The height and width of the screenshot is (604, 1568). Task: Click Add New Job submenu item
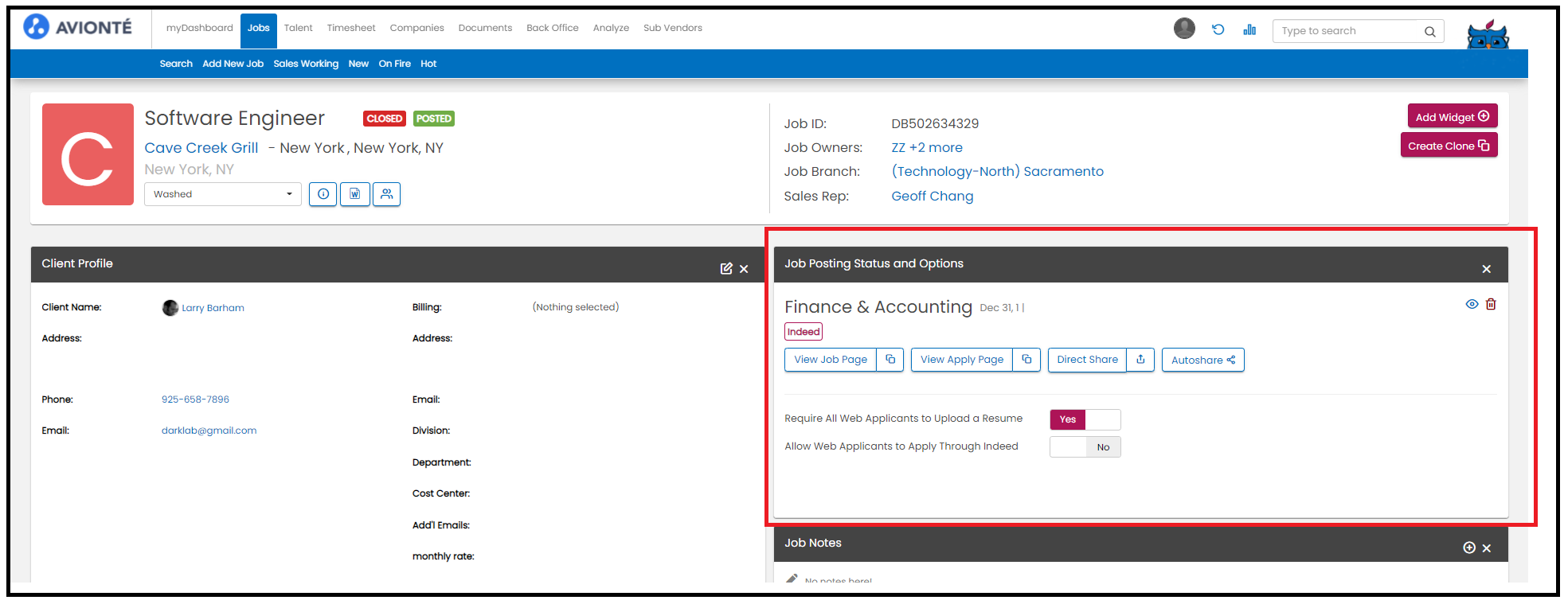click(233, 64)
